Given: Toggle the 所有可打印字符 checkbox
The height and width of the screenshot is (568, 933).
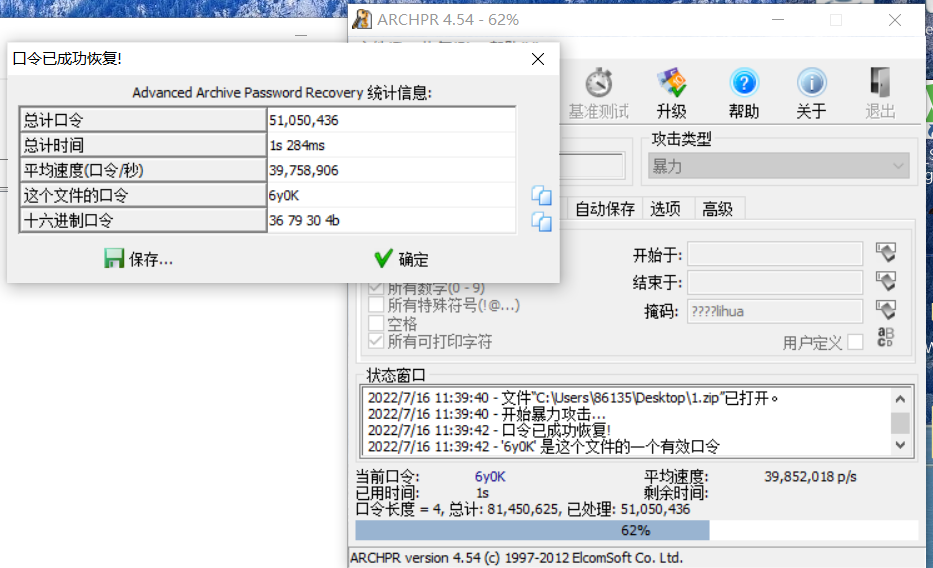Looking at the screenshot, I should coord(375,341).
